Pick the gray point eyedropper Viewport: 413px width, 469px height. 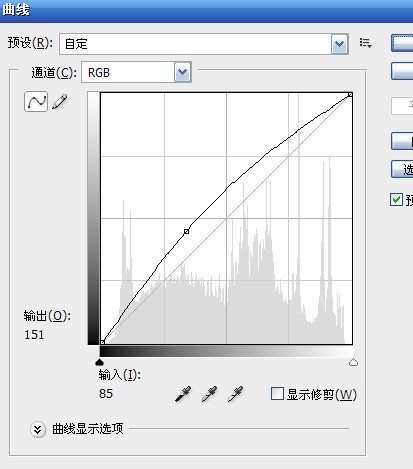pos(209,394)
